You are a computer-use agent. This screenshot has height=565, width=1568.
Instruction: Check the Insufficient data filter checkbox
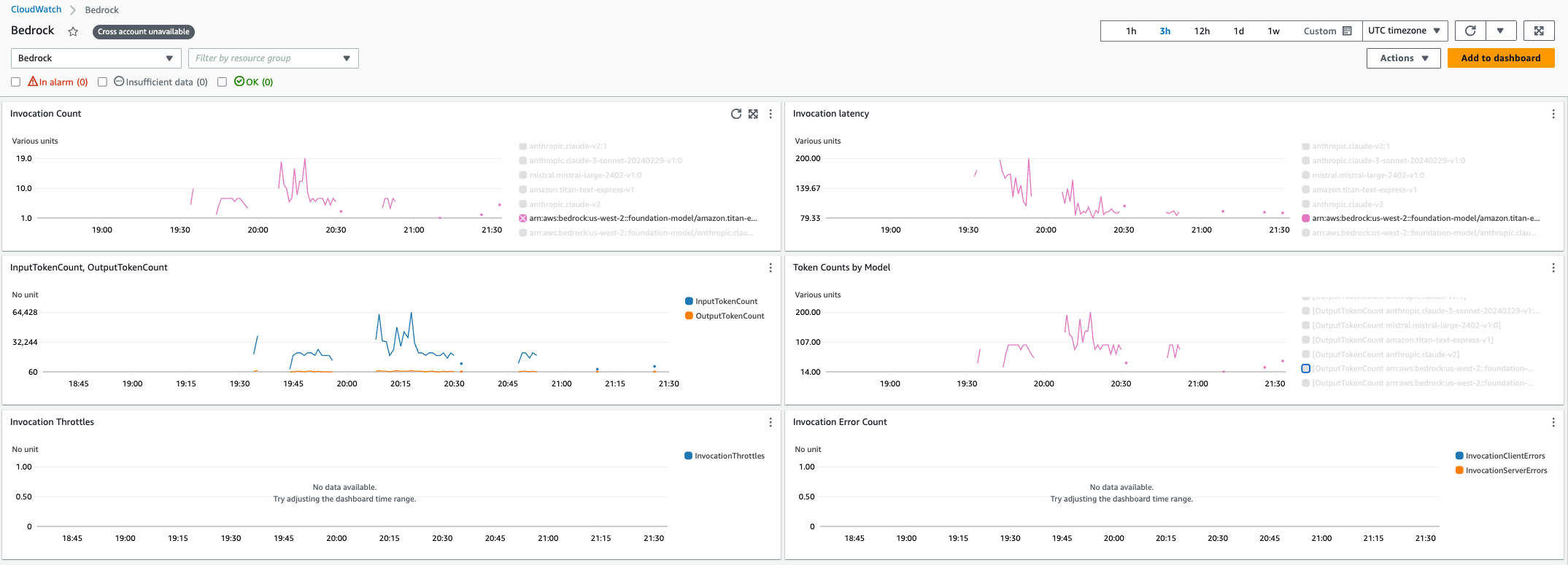click(102, 82)
